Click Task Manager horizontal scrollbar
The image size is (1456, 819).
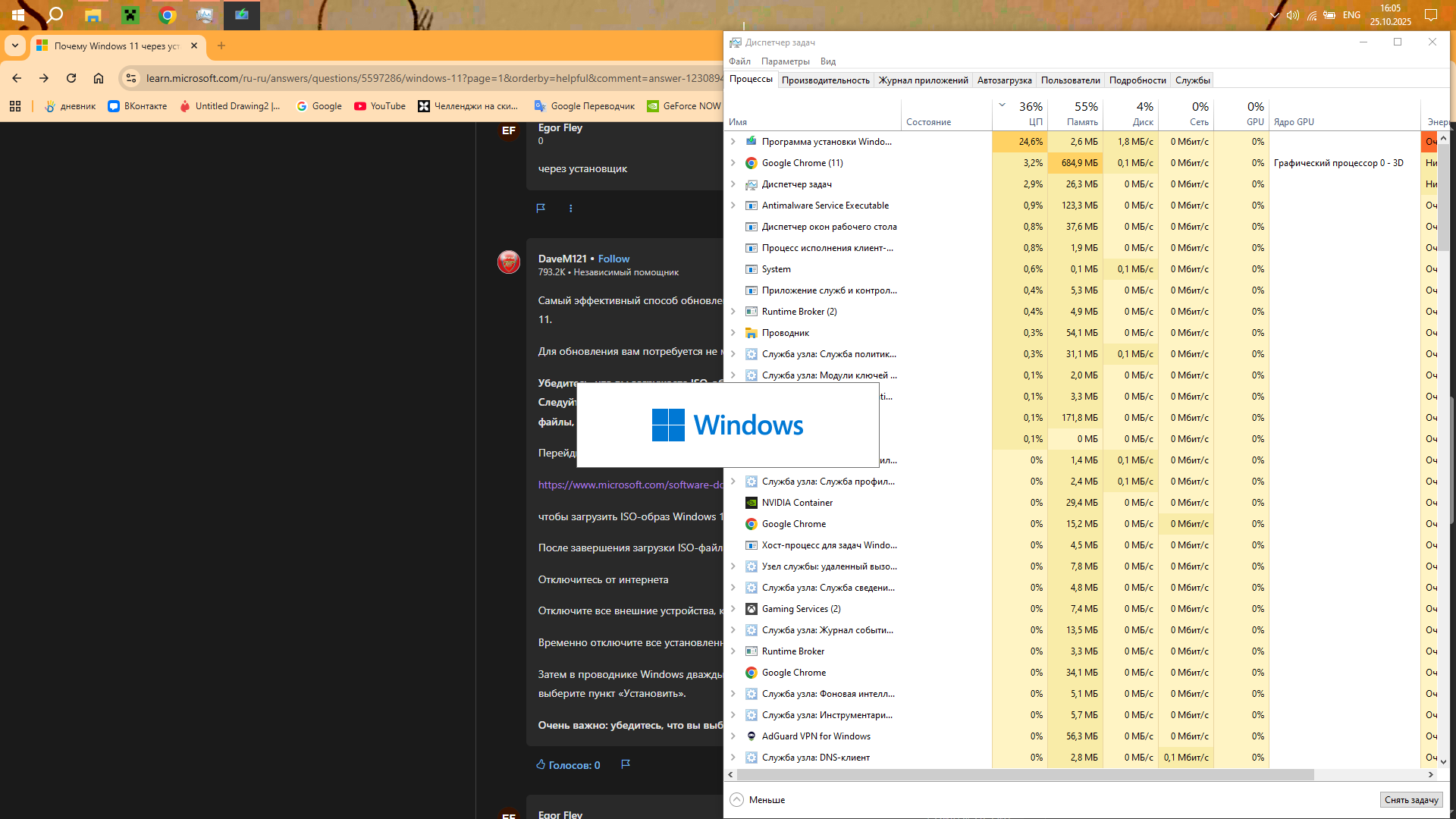(x=1025, y=774)
